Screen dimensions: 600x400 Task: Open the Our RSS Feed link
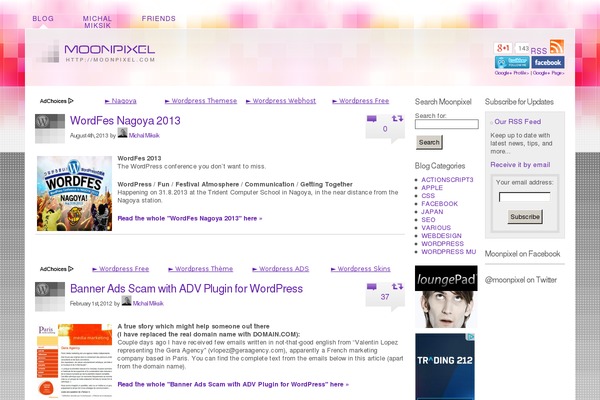[517, 122]
